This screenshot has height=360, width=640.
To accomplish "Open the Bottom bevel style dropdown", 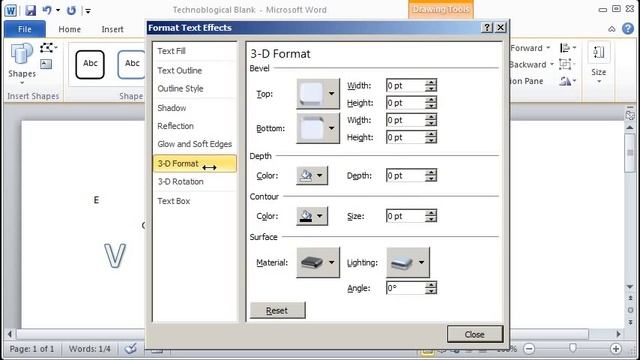I will (x=318, y=128).
